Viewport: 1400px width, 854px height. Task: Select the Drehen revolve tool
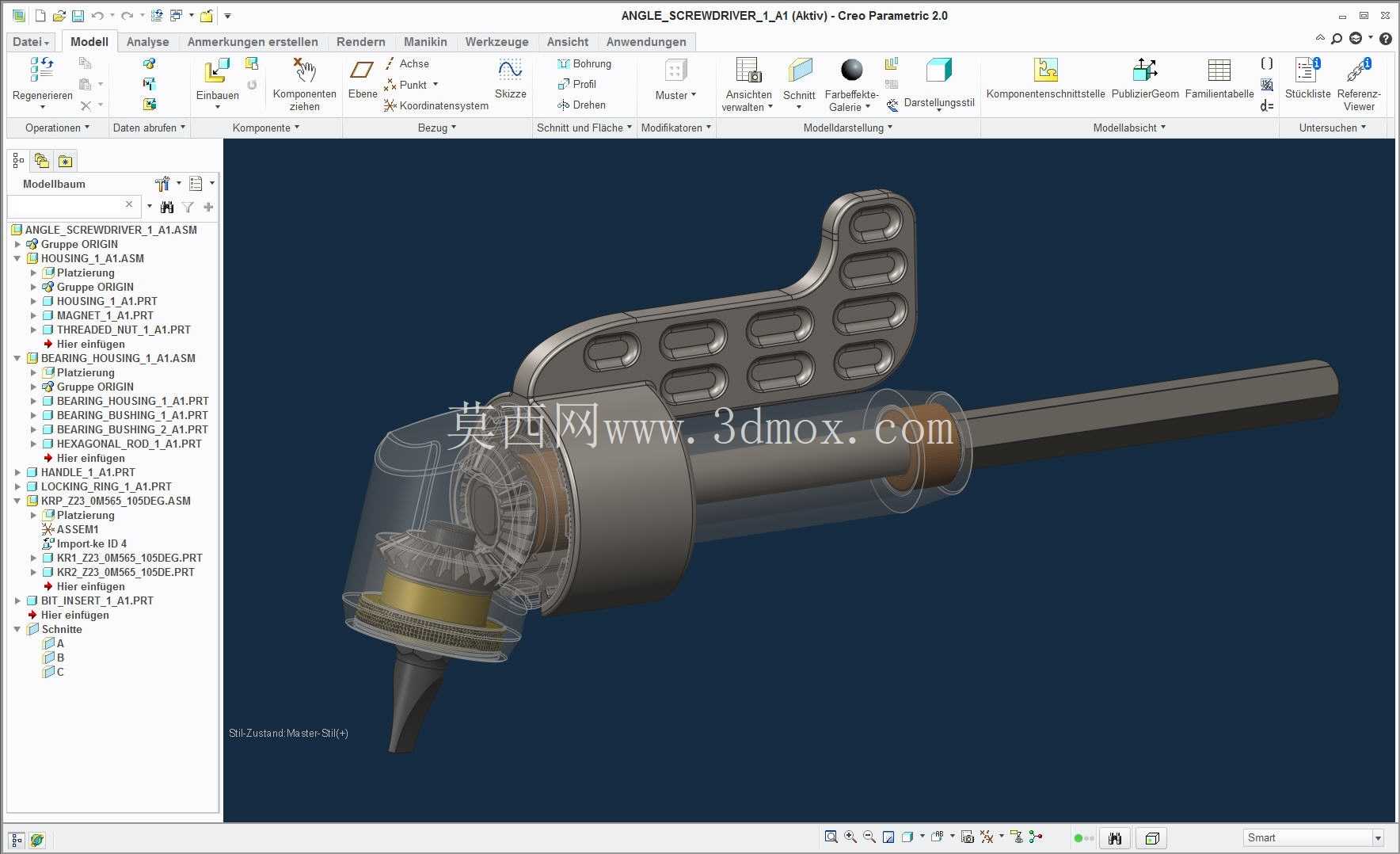point(582,105)
